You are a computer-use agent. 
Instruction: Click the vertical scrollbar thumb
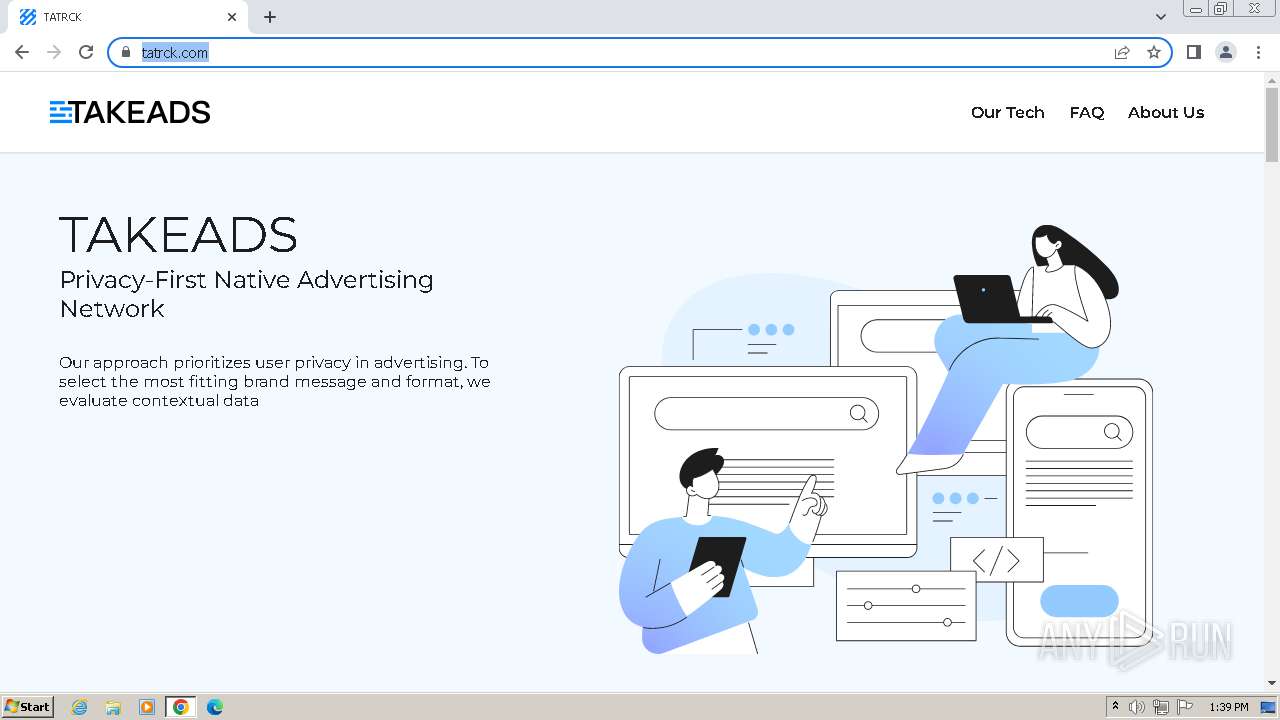[x=1272, y=125]
